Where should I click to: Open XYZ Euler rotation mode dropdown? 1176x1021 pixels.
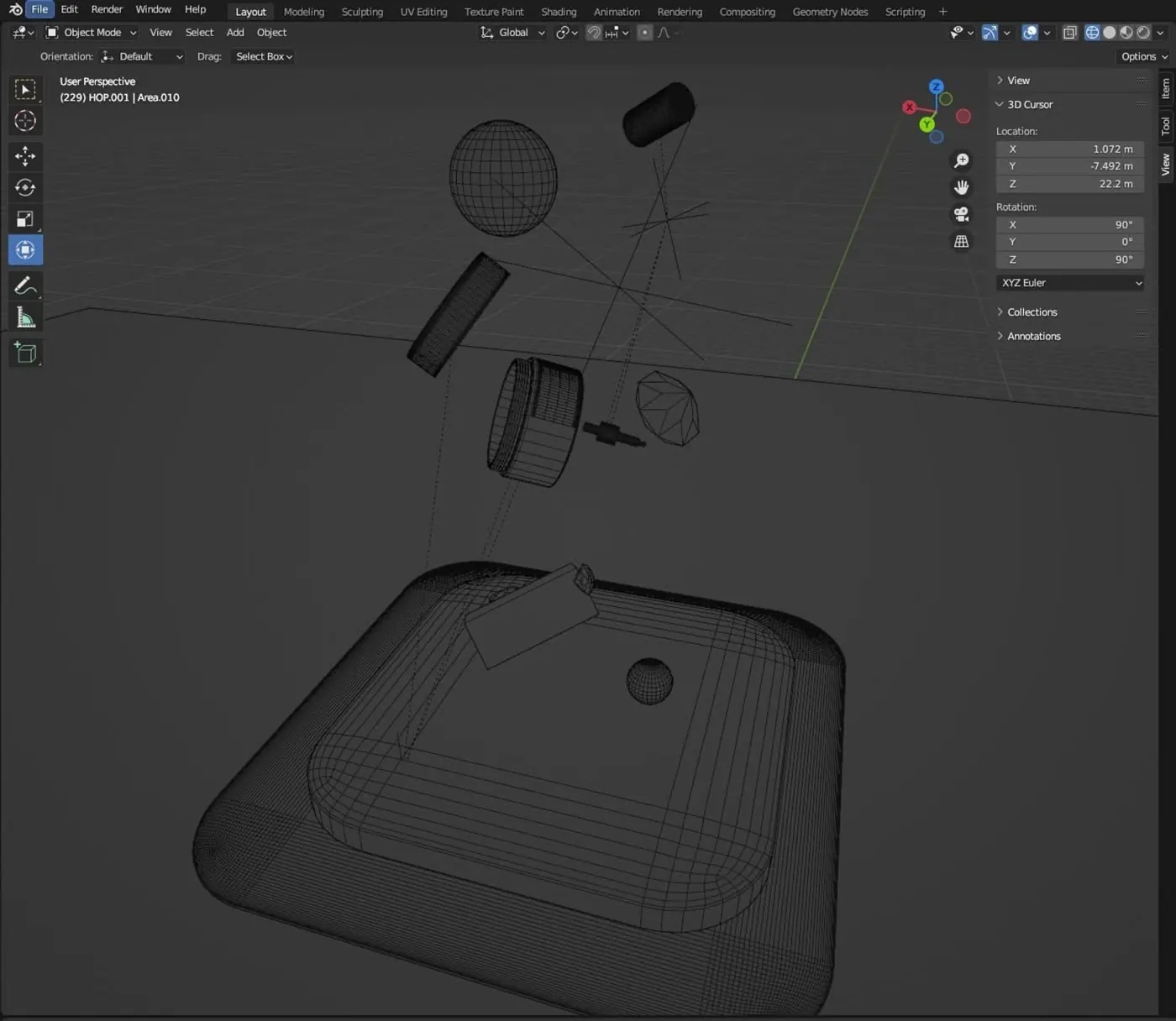click(1070, 283)
